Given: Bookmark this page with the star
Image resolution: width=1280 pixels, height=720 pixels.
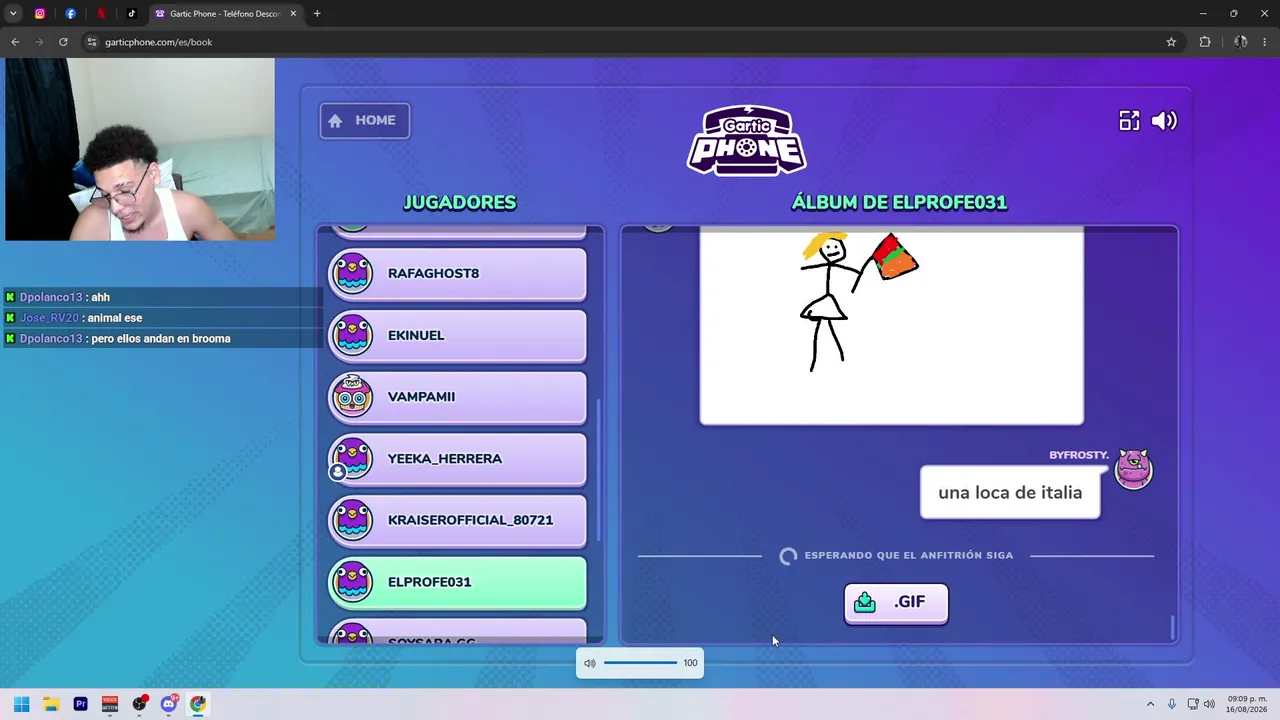Looking at the screenshot, I should point(1171,42).
